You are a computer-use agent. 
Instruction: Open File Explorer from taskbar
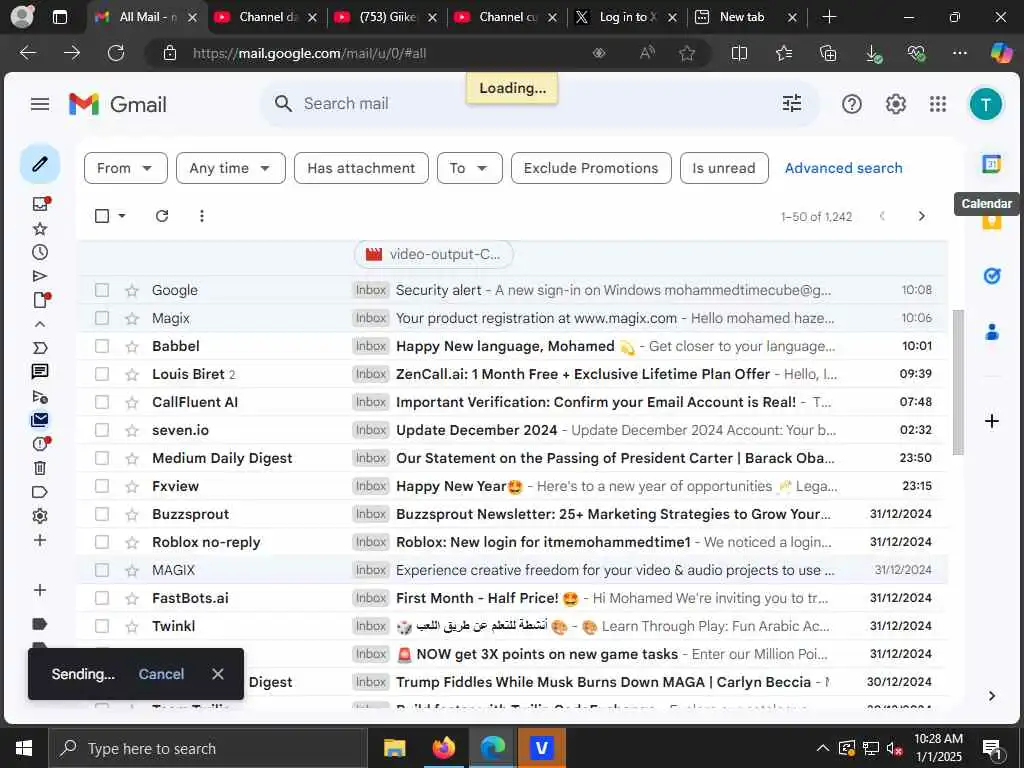click(x=394, y=748)
